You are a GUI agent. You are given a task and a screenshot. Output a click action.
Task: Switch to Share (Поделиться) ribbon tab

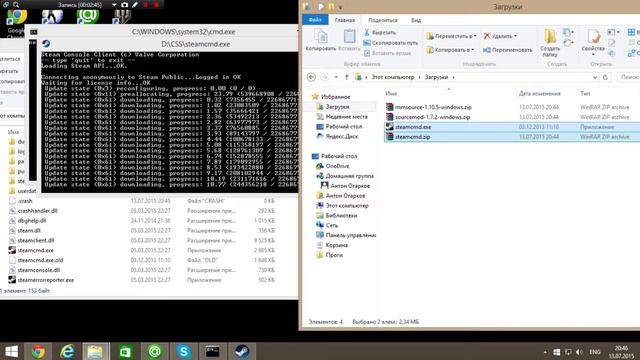click(x=382, y=20)
